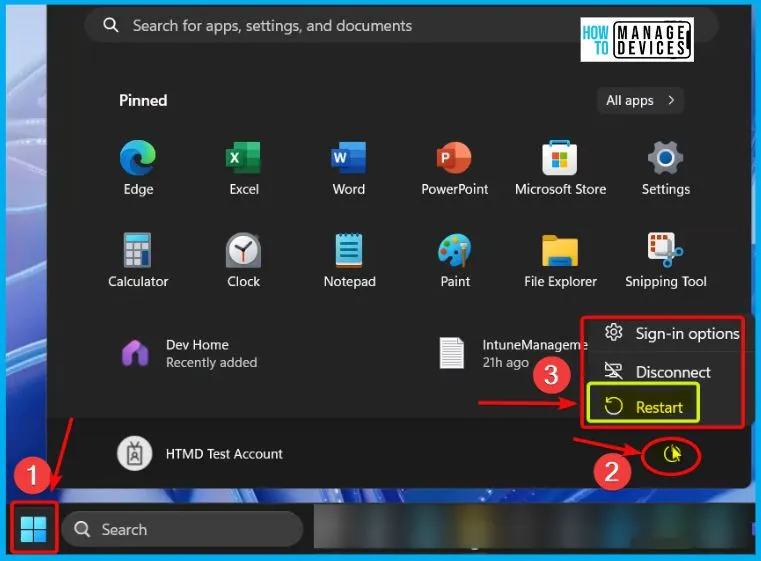
Task: Click the Pinned section heading
Action: pos(143,100)
